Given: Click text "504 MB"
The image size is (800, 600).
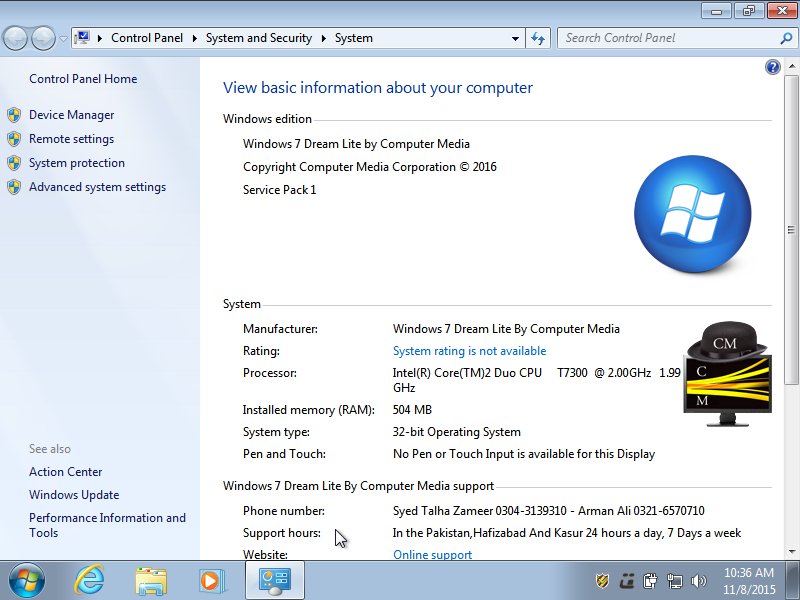Looking at the screenshot, I should pyautogui.click(x=412, y=410).
